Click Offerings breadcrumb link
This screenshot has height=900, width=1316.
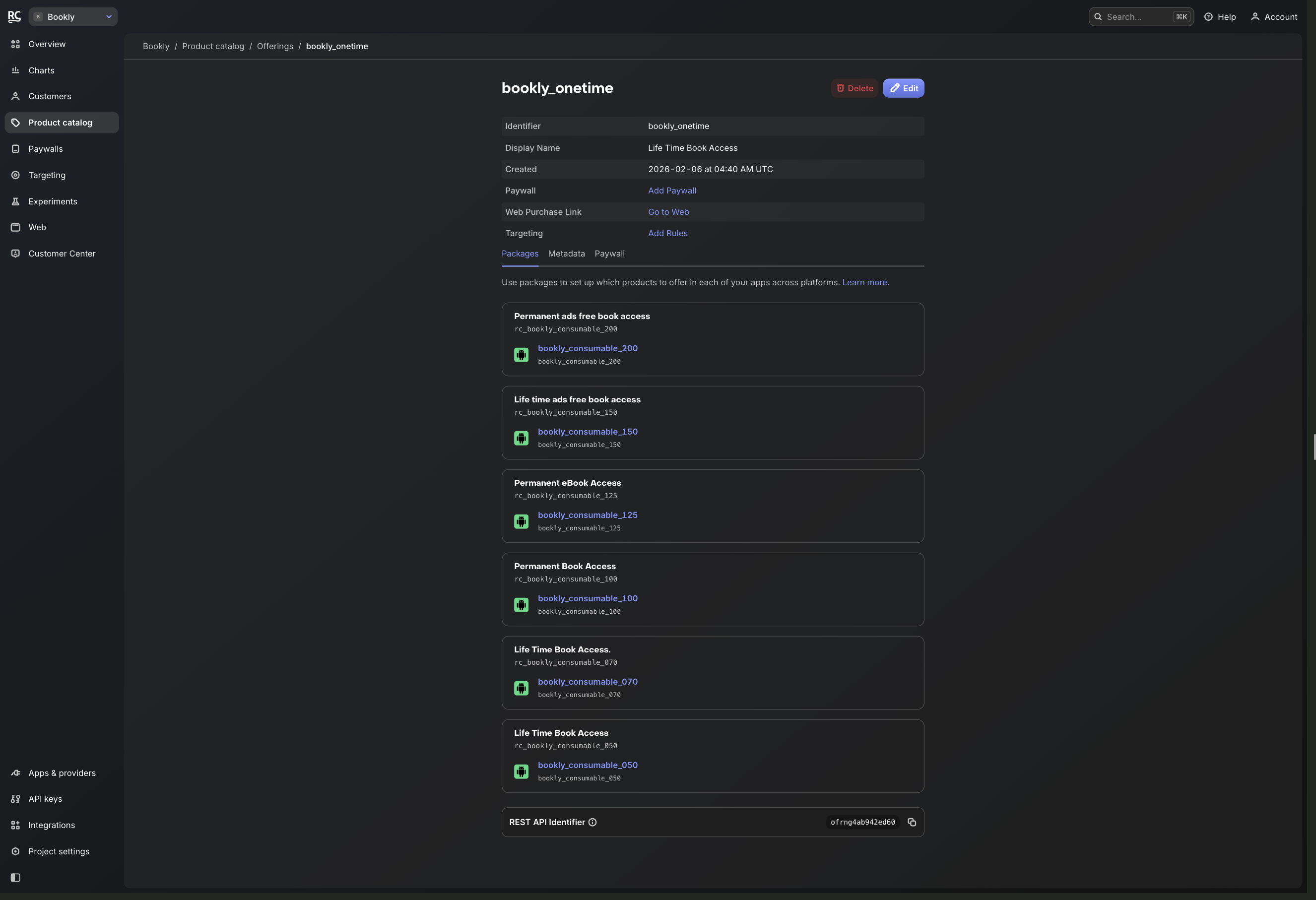pos(274,47)
